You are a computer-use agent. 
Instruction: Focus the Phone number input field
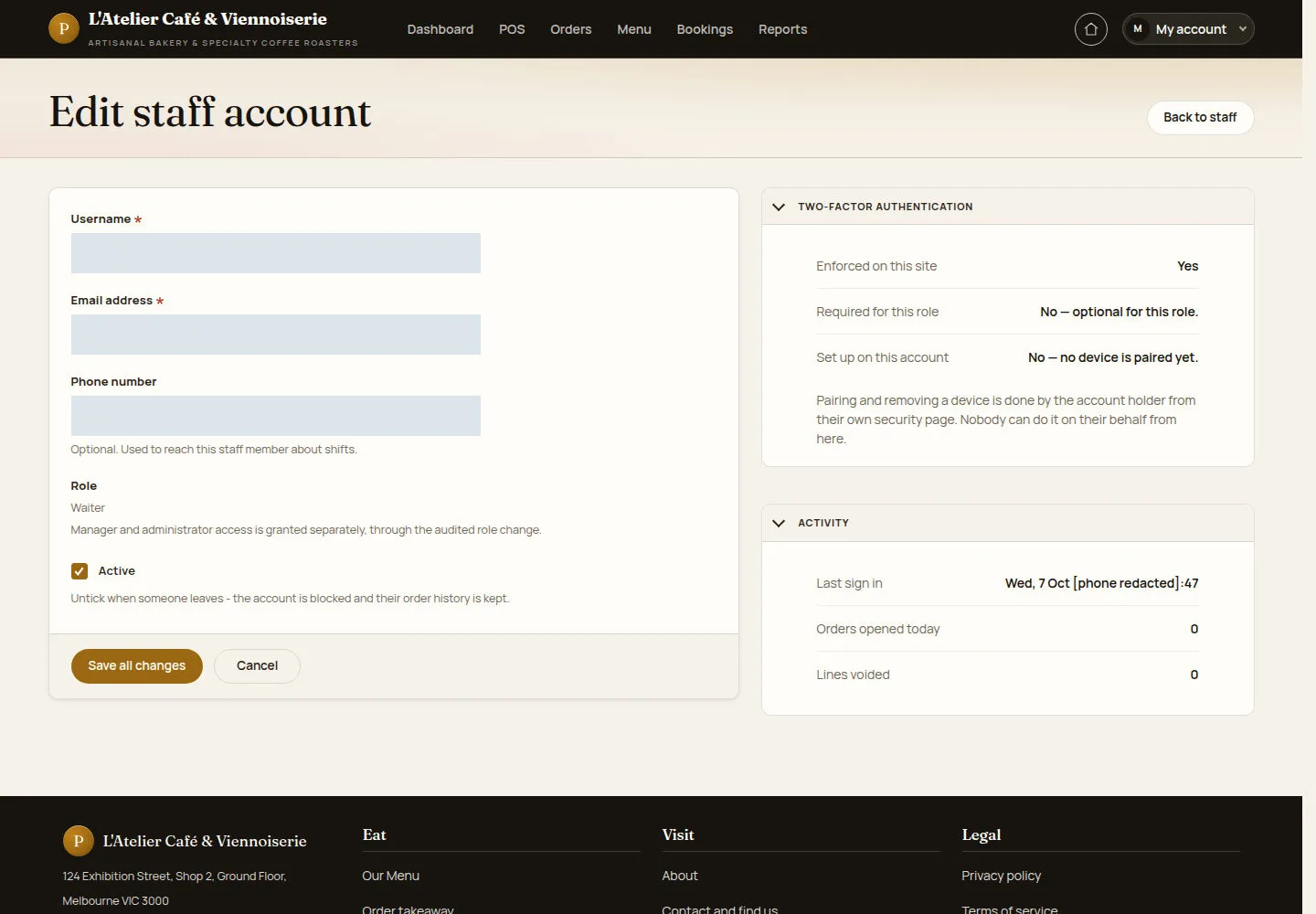(276, 416)
